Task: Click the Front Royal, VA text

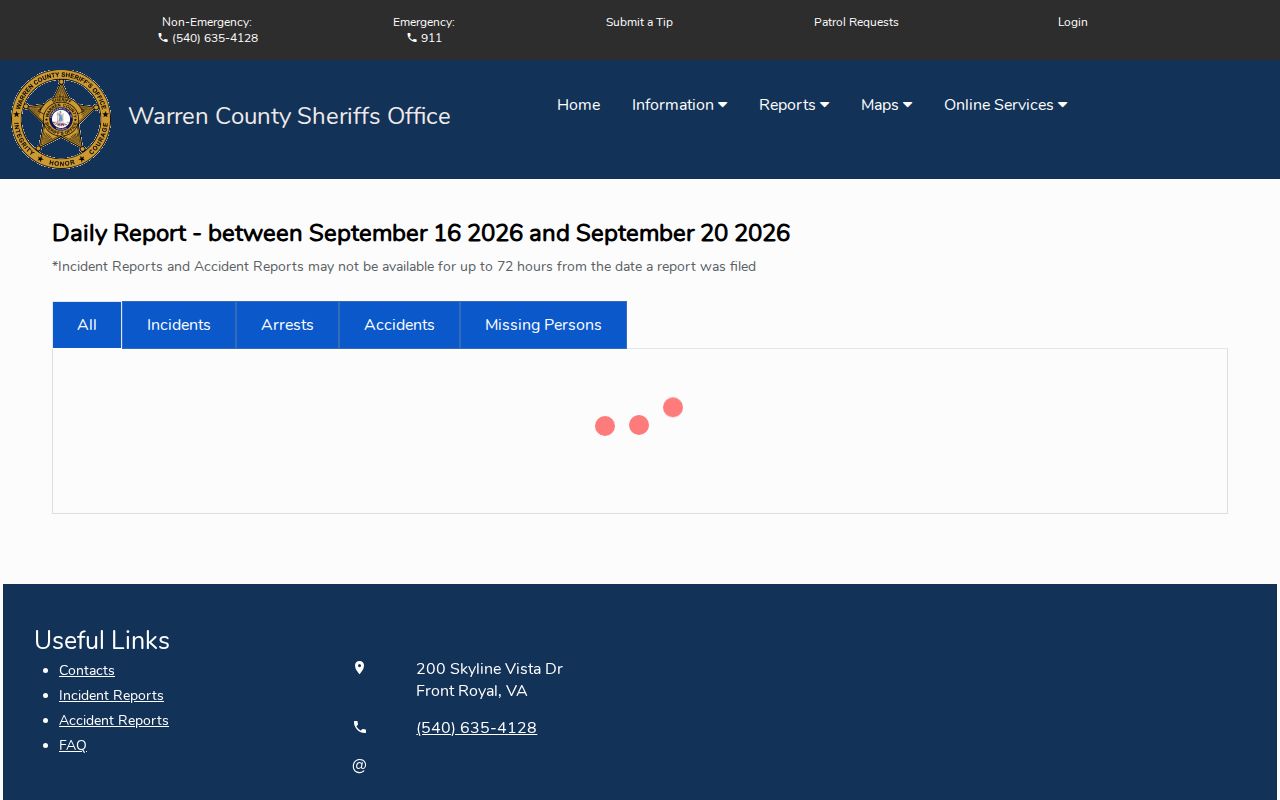Action: click(x=471, y=691)
